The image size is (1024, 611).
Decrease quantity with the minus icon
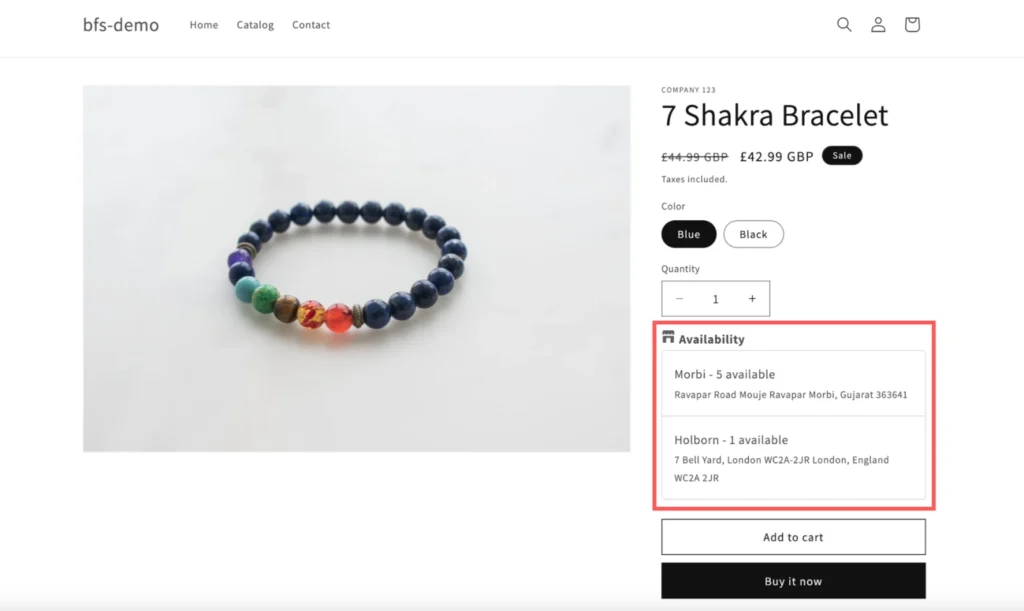tap(680, 299)
